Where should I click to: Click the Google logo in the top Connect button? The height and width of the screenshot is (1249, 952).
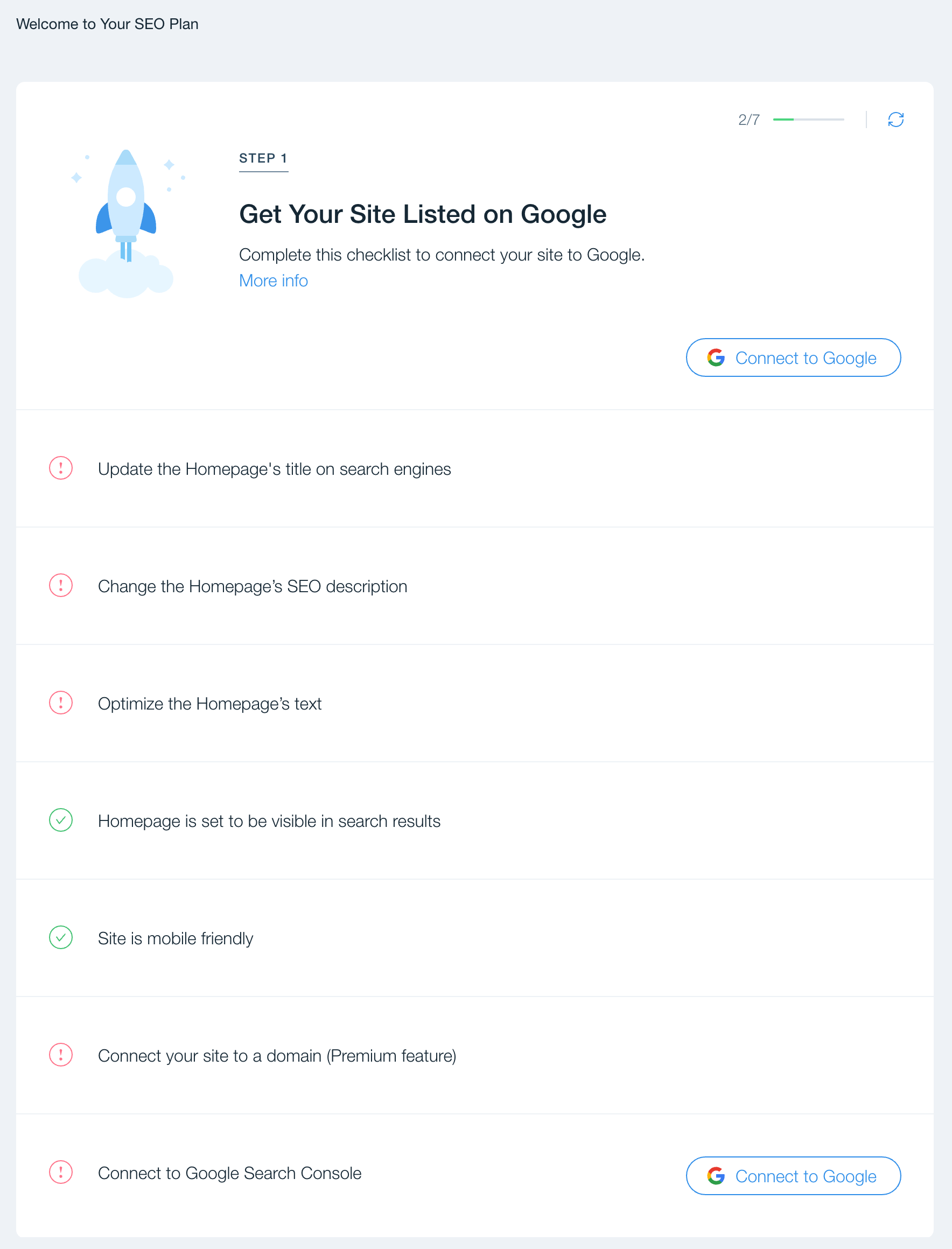coord(716,357)
